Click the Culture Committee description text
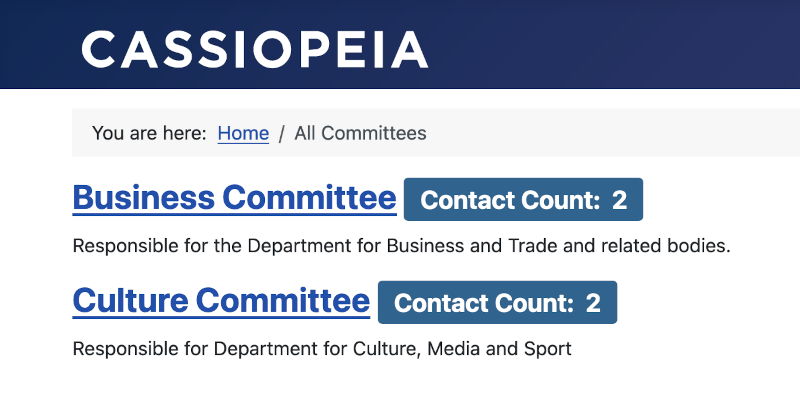Screen dimensions: 800x395 (x=322, y=349)
